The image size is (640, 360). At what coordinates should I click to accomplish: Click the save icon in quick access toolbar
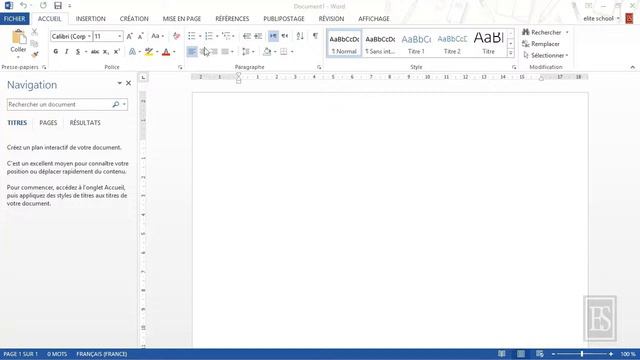point(58,6)
